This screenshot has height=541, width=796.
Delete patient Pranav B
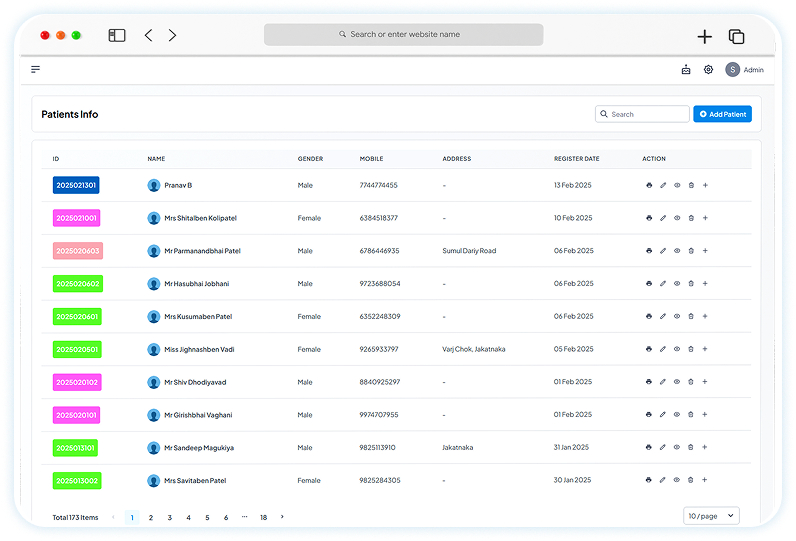[691, 185]
